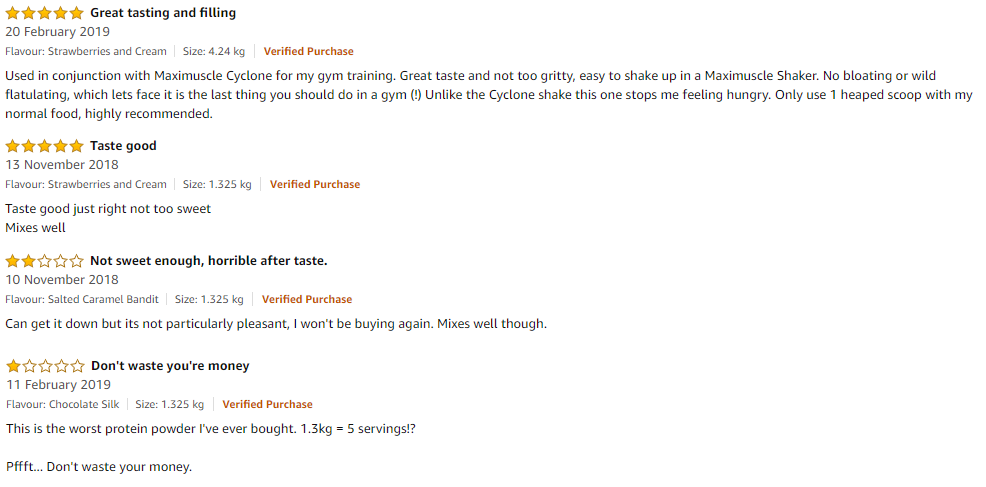Open "Not sweet enough, horrible after taste." title
986x487 pixels.
coord(209,260)
